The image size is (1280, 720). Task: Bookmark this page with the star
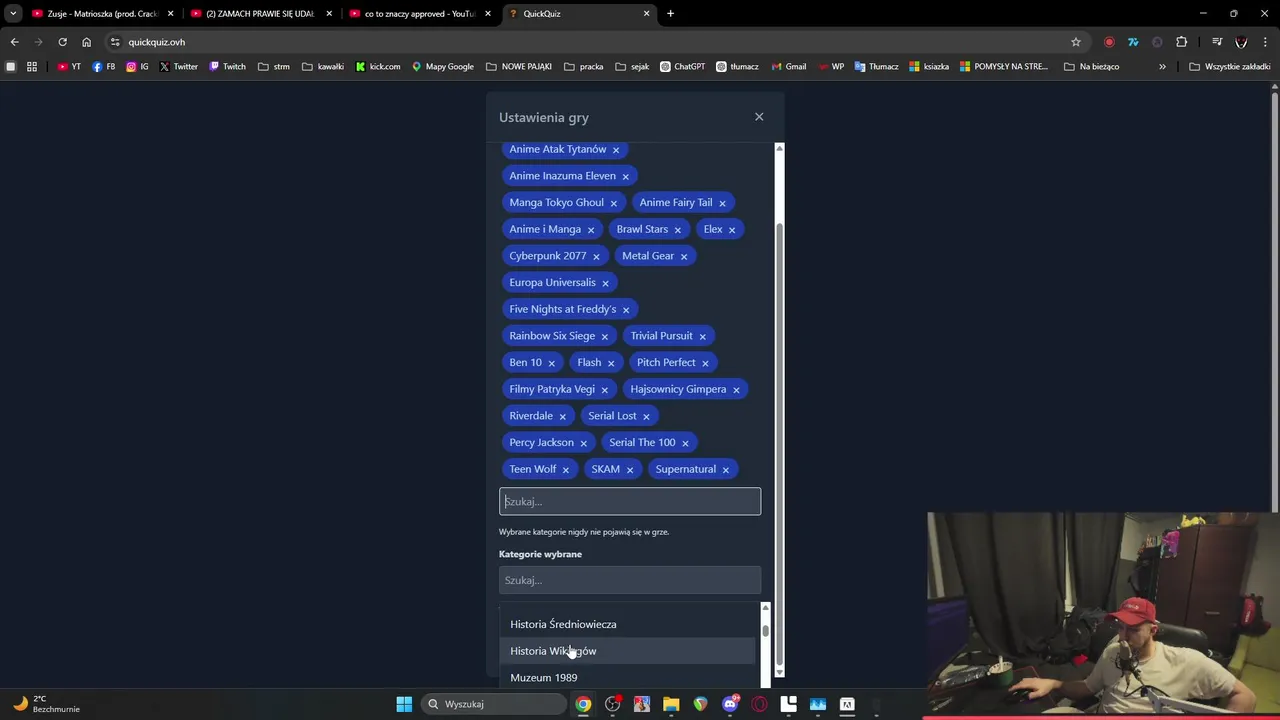pos(1076,42)
